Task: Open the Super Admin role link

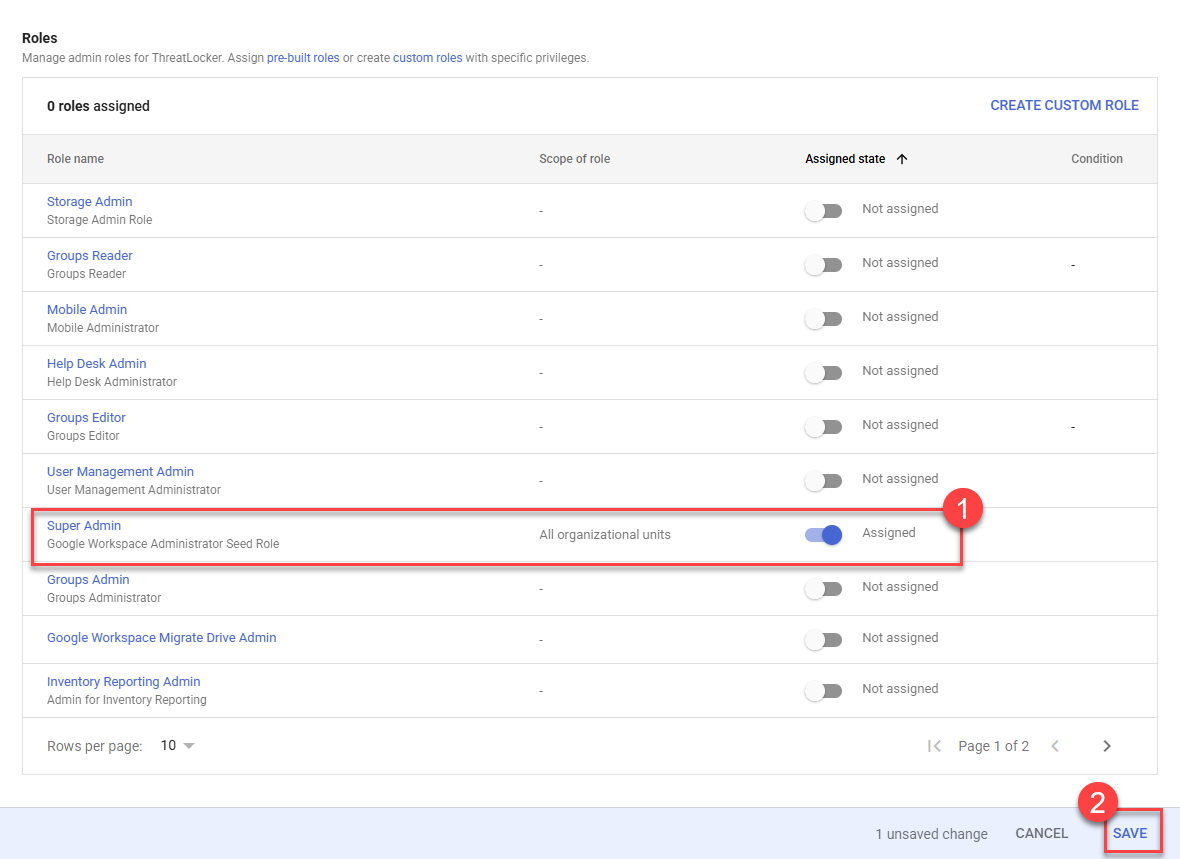Action: click(x=84, y=525)
